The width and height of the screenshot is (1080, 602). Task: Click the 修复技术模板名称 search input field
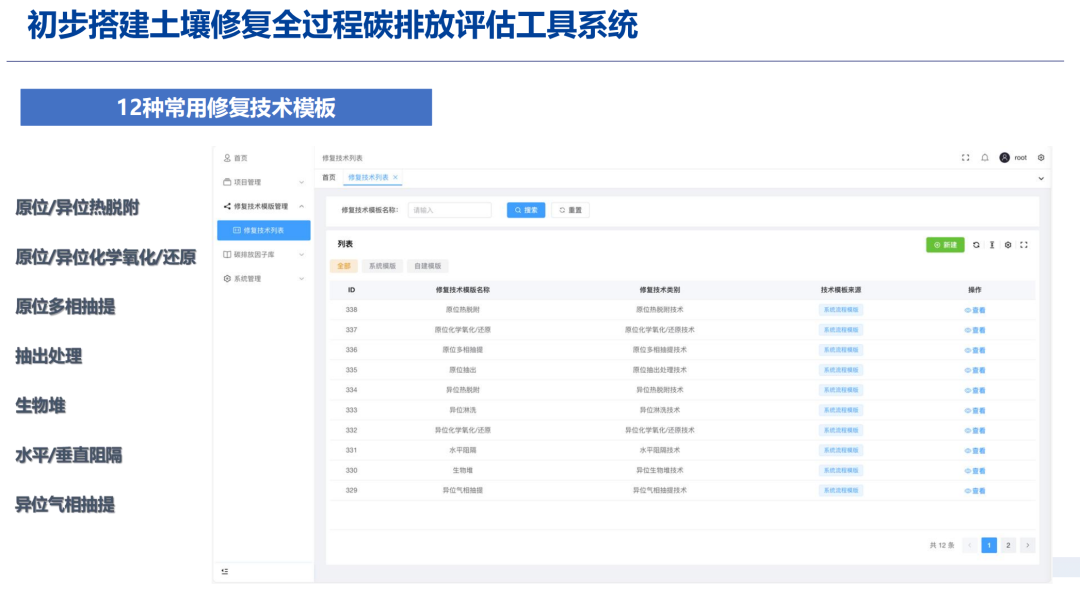pos(449,210)
